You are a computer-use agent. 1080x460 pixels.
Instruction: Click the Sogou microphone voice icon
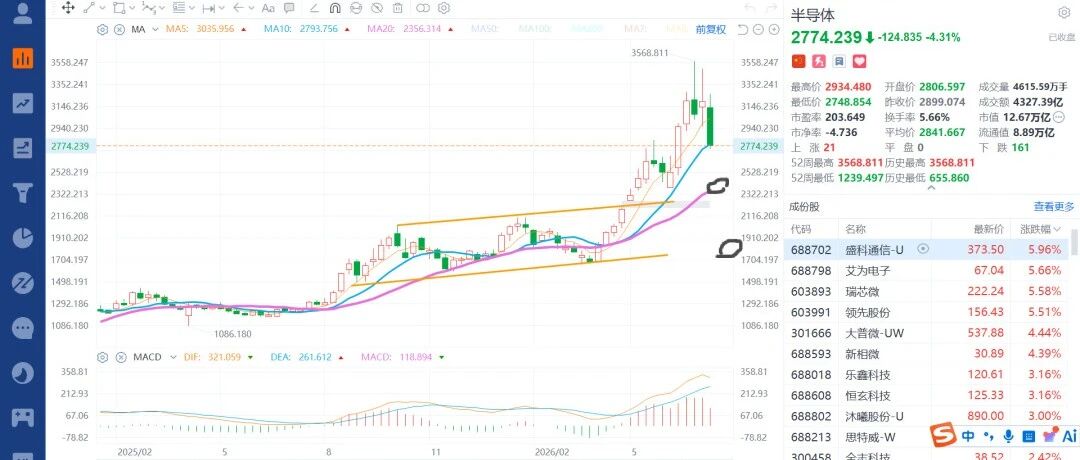click(x=1009, y=436)
